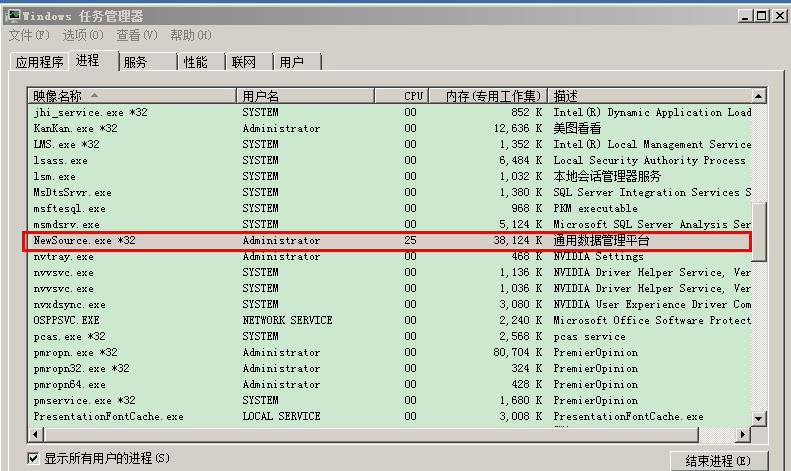791x471 pixels.
Task: Select the lsm.exe process row
Action: click(389, 176)
